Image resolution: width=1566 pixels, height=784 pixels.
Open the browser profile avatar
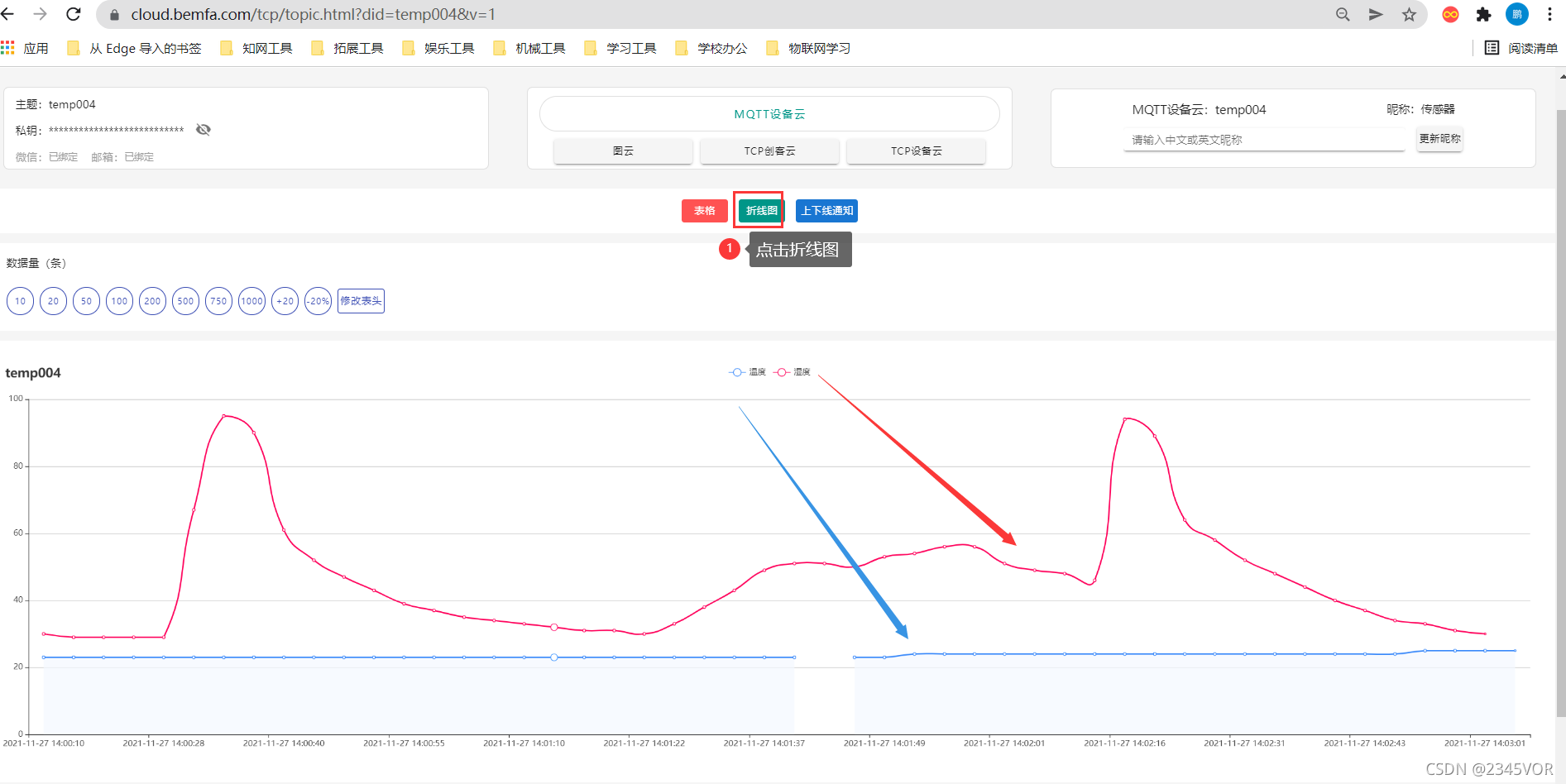[1517, 14]
